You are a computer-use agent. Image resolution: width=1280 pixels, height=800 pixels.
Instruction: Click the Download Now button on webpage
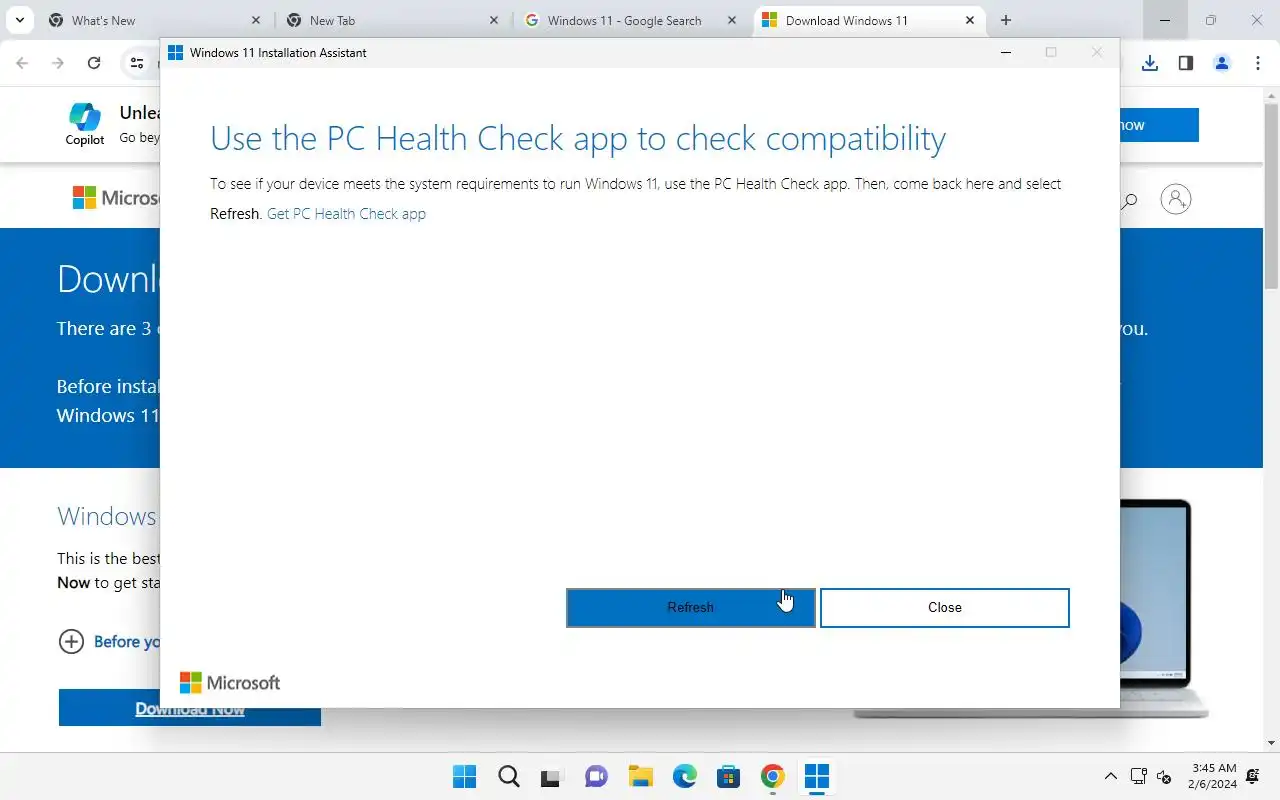(x=189, y=708)
